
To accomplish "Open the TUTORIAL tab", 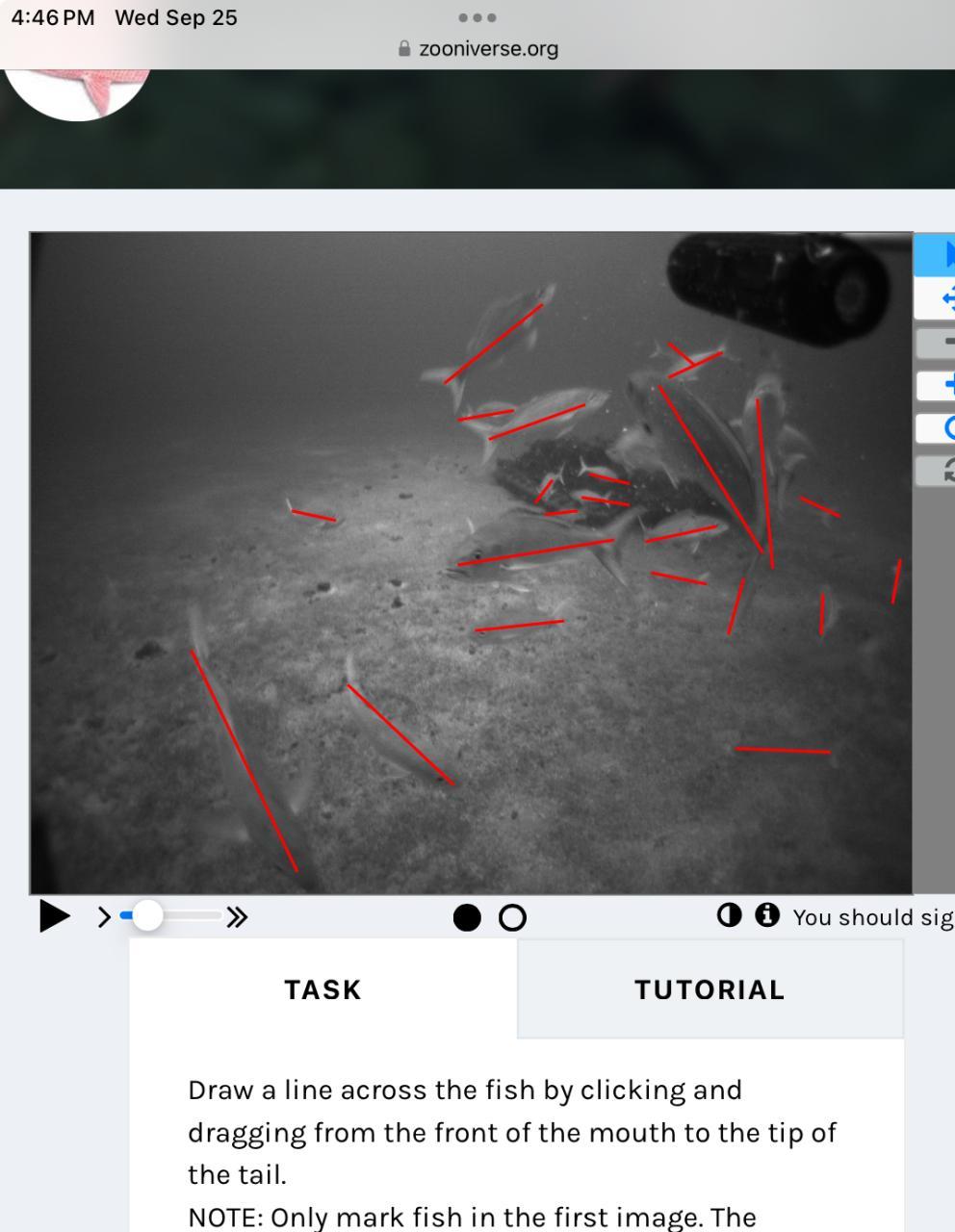I will tap(710, 989).
